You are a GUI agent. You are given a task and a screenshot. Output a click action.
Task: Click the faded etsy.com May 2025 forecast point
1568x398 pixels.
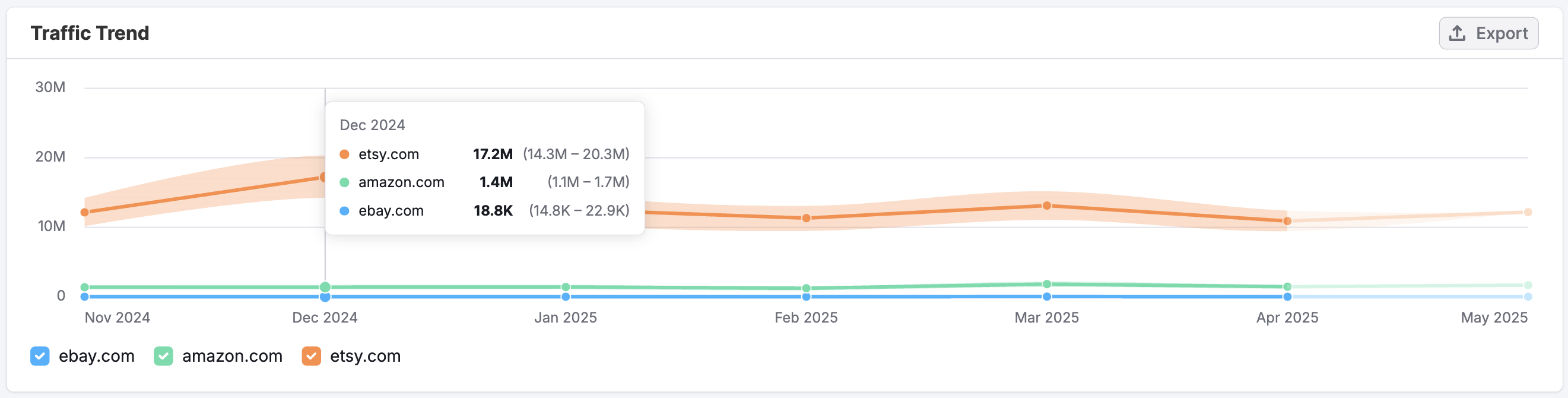click(1527, 213)
